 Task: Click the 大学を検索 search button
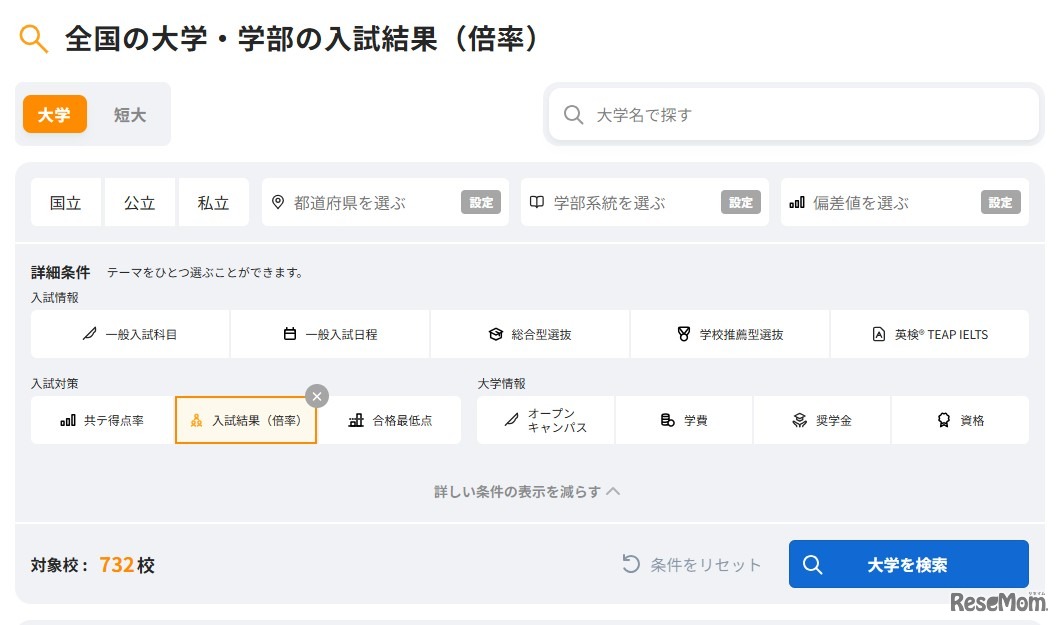tap(908, 564)
